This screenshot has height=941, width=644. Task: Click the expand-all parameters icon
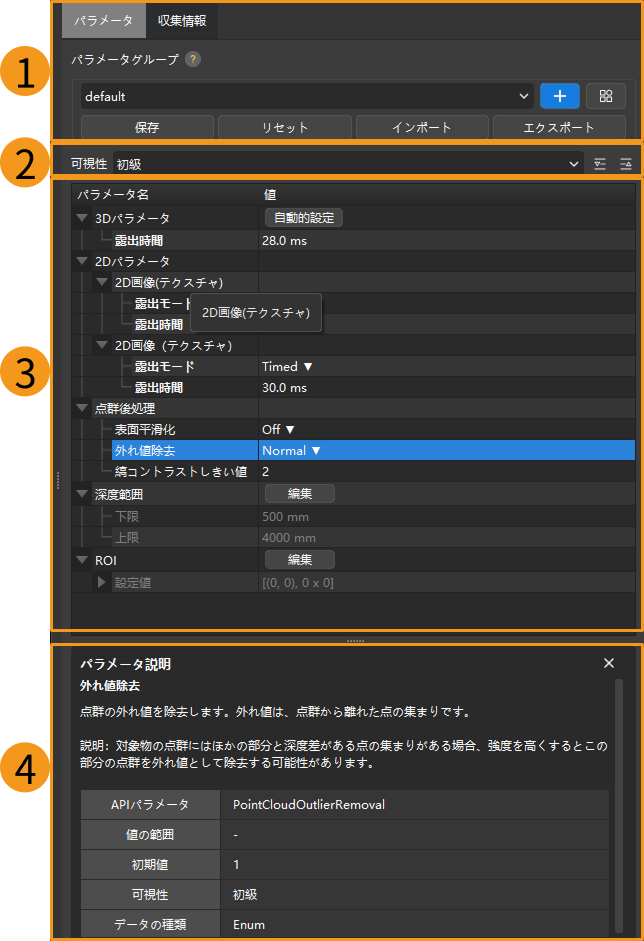[x=600, y=164]
